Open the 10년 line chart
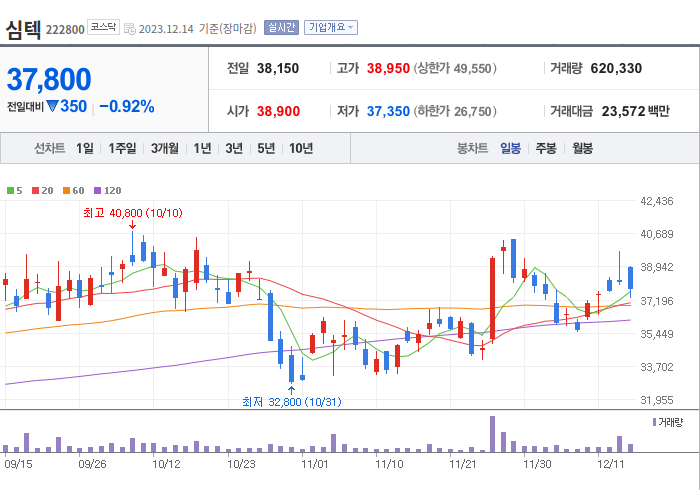Image resolution: width=700 pixels, height=490 pixels. tap(301, 148)
